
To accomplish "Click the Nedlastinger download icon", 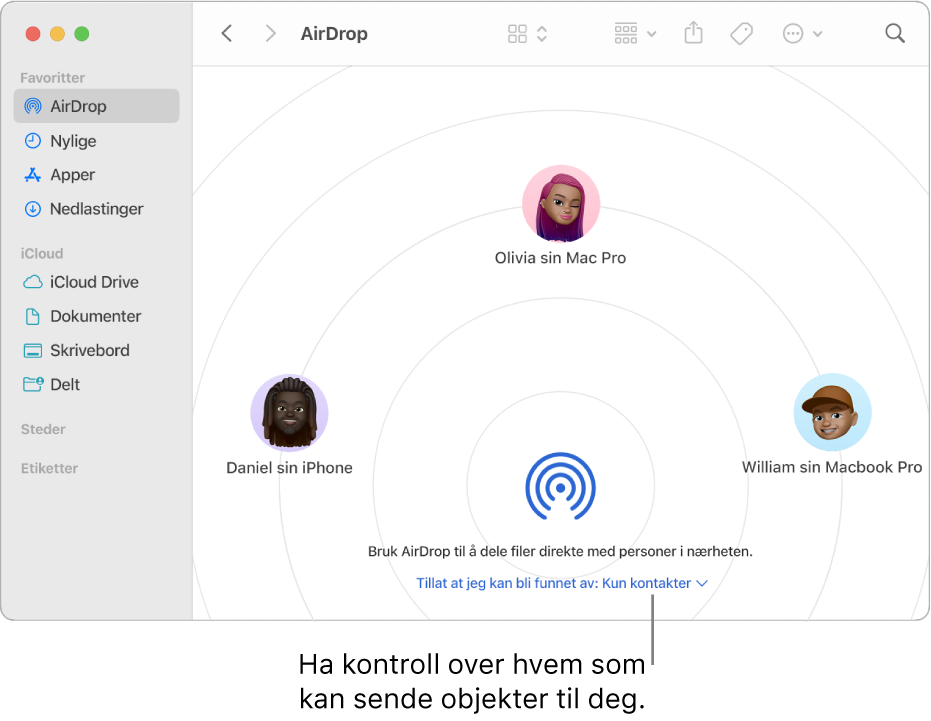I will (33, 209).
